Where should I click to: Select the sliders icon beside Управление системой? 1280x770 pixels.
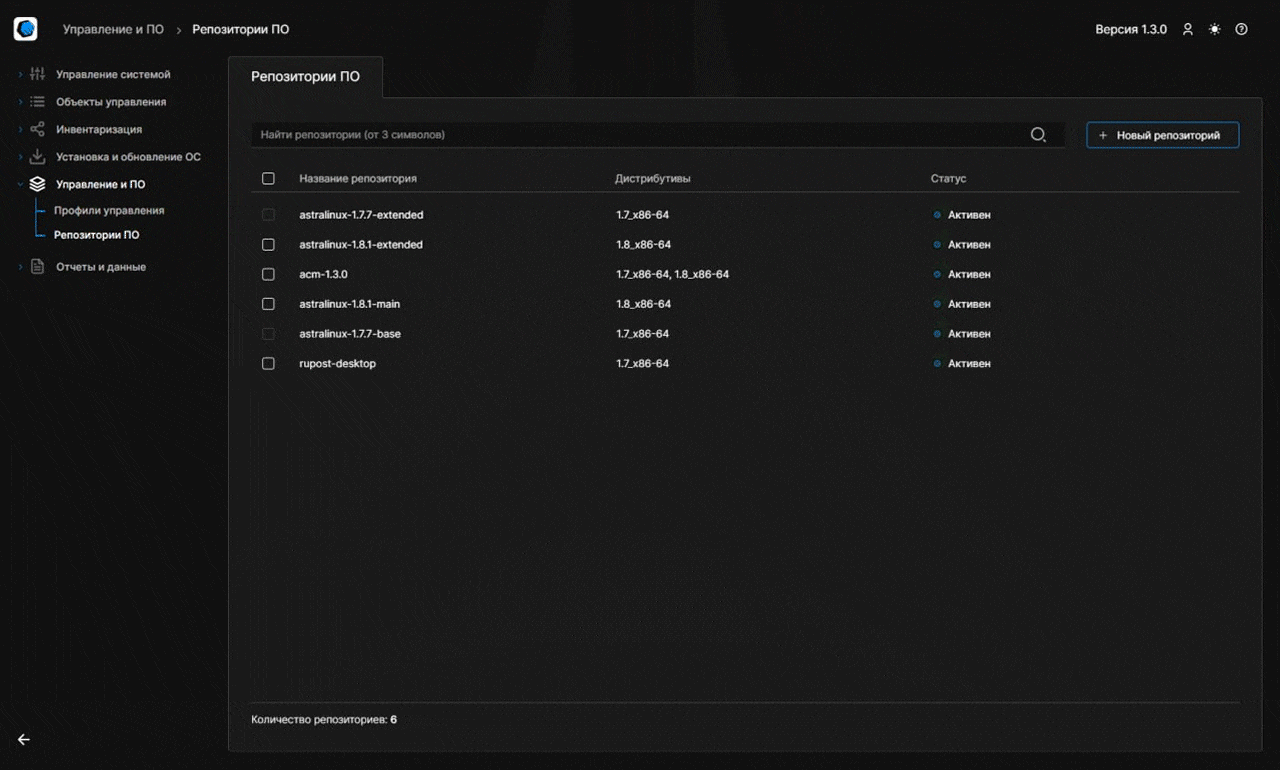pos(36,74)
